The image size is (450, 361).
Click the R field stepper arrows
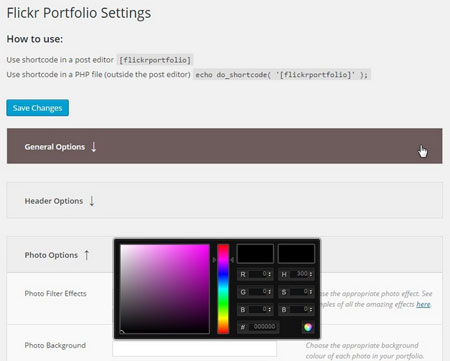click(x=270, y=274)
